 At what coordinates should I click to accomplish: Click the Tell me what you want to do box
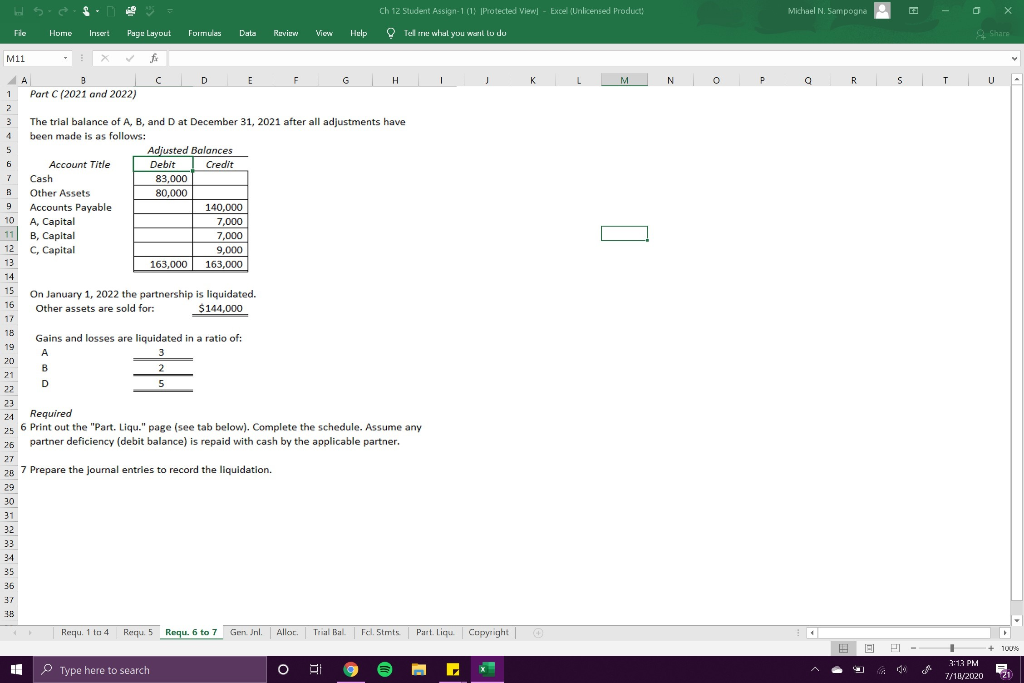pyautogui.click(x=455, y=33)
